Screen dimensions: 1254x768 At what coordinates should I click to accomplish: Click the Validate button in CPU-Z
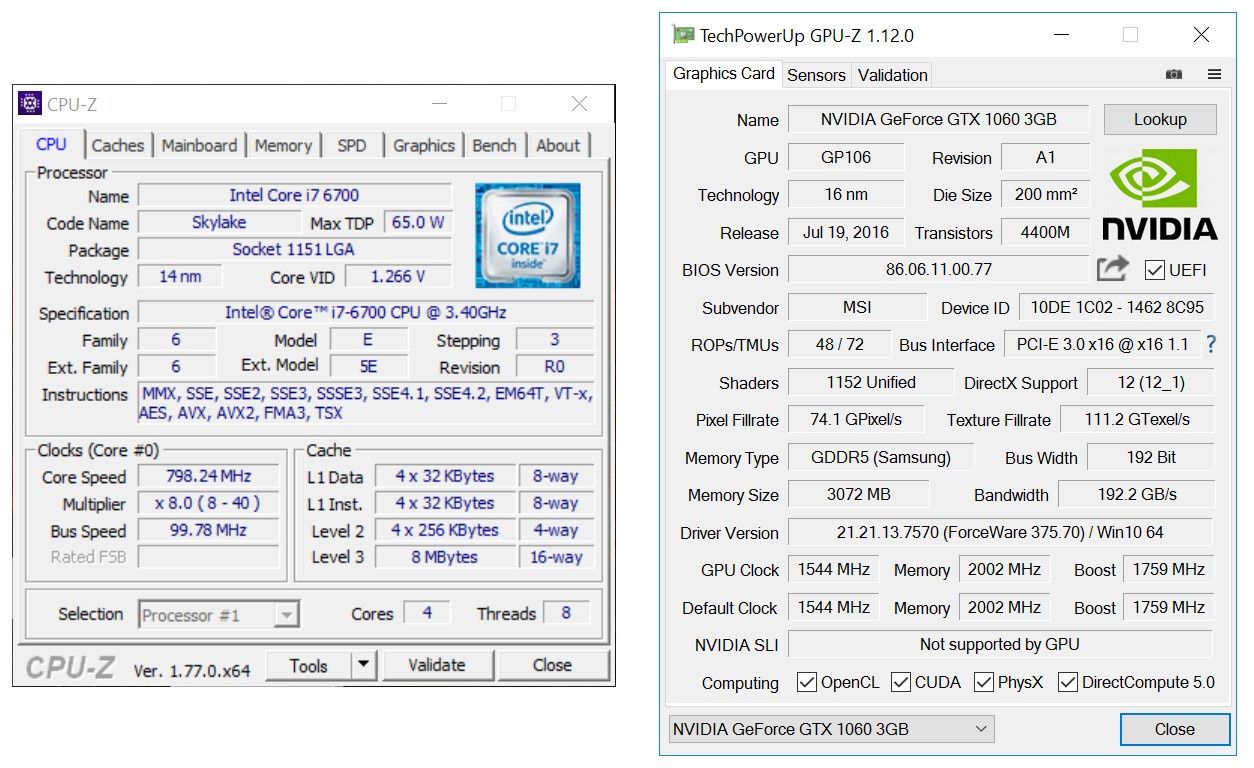(x=437, y=665)
